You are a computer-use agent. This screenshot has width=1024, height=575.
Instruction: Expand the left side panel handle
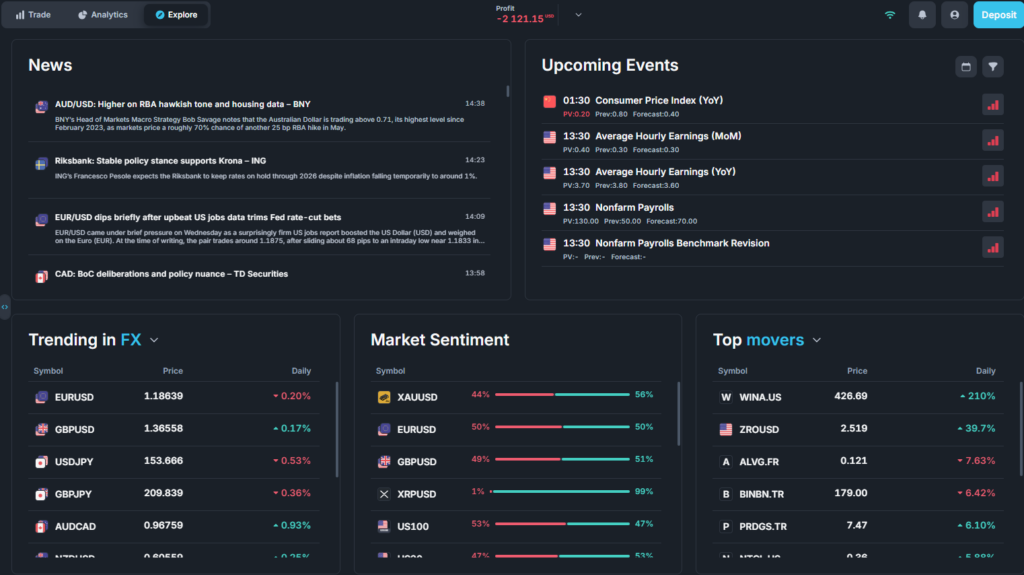(5, 306)
